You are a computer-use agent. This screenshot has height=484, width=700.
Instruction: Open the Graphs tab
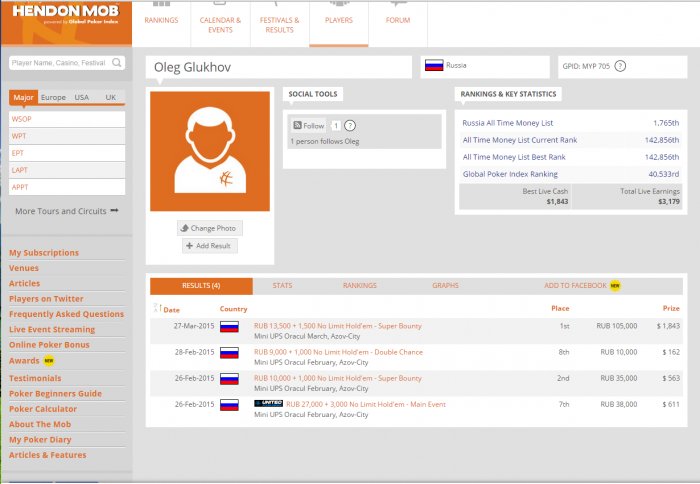click(x=445, y=286)
